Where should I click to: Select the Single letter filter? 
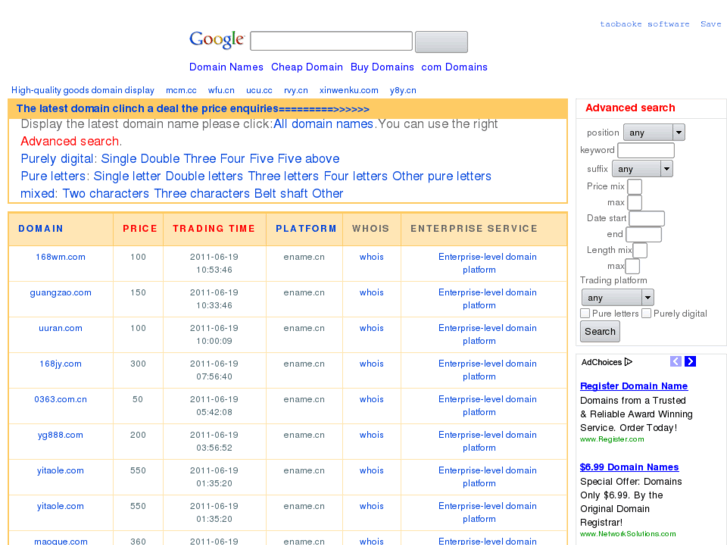pos(127,176)
